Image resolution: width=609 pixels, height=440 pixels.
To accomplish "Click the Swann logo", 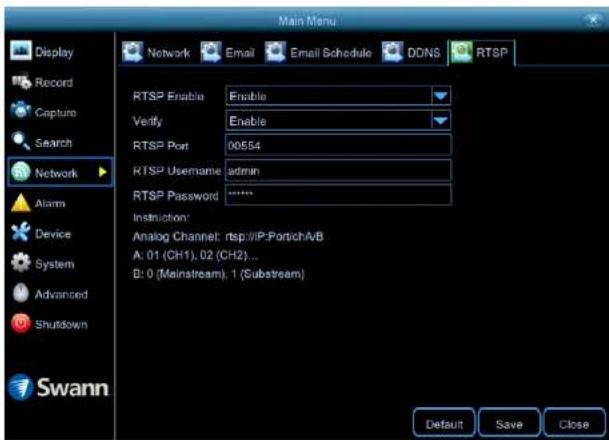I will coord(58,387).
